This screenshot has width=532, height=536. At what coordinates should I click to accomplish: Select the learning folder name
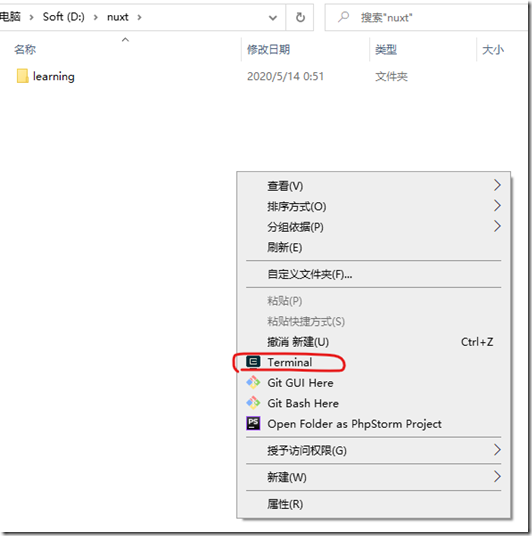(54, 76)
